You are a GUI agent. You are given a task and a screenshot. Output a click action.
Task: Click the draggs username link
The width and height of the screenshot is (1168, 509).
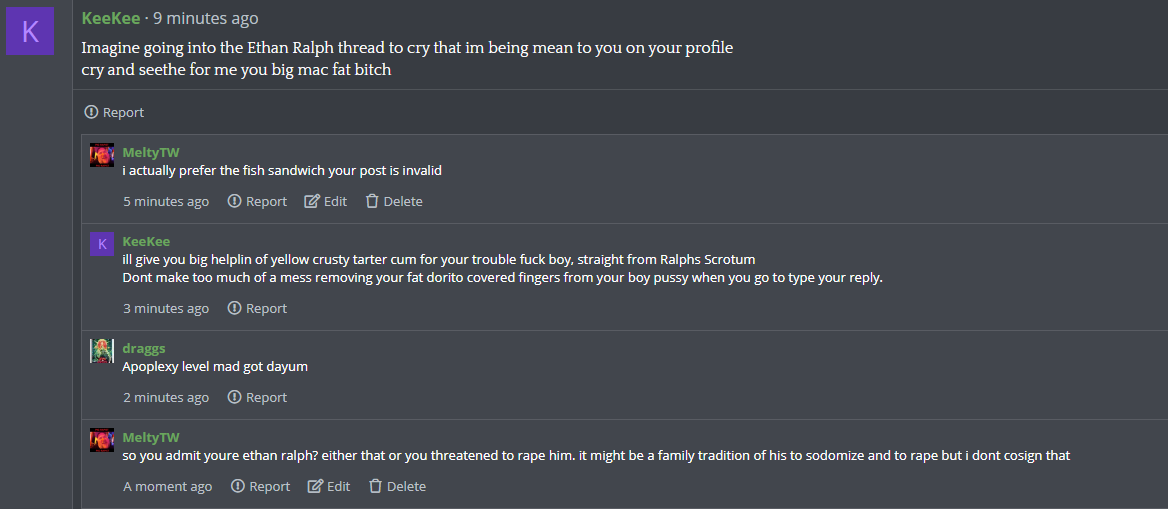point(144,349)
